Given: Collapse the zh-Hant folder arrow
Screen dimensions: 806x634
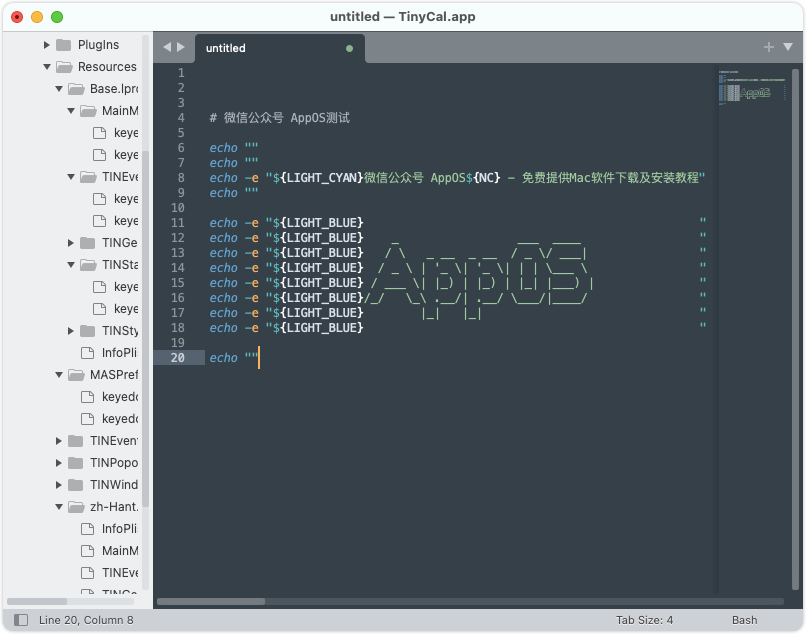Looking at the screenshot, I should point(59,507).
